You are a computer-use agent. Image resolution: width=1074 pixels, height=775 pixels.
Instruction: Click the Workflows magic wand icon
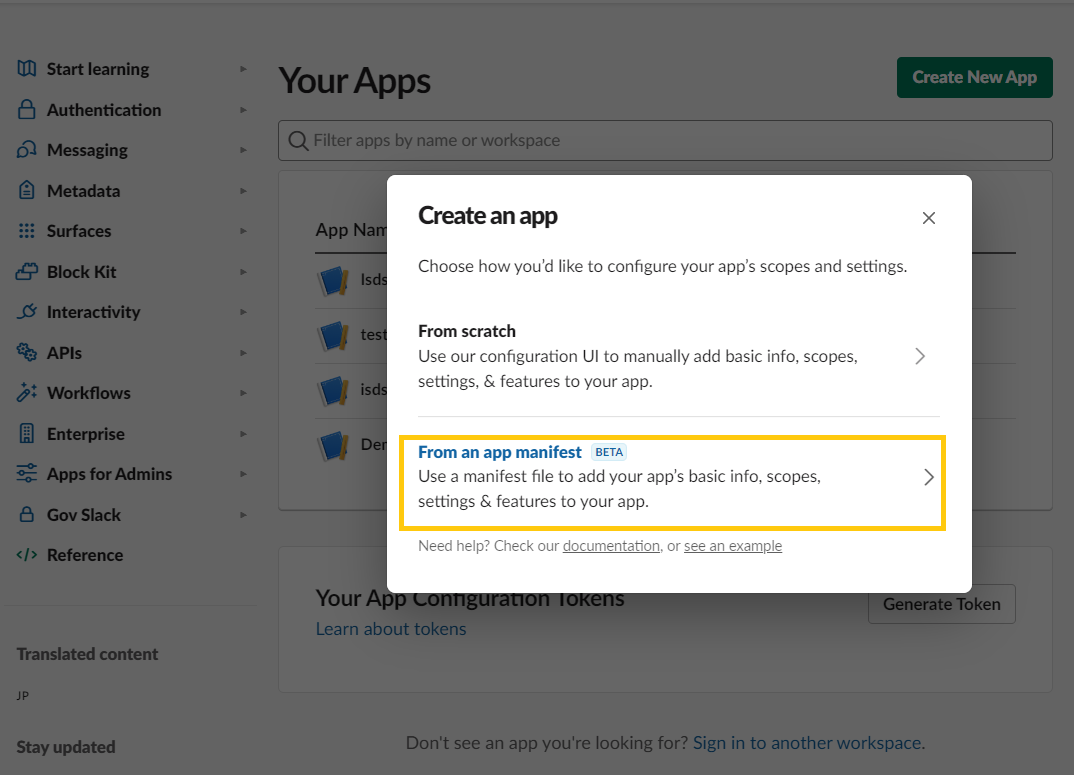point(27,393)
